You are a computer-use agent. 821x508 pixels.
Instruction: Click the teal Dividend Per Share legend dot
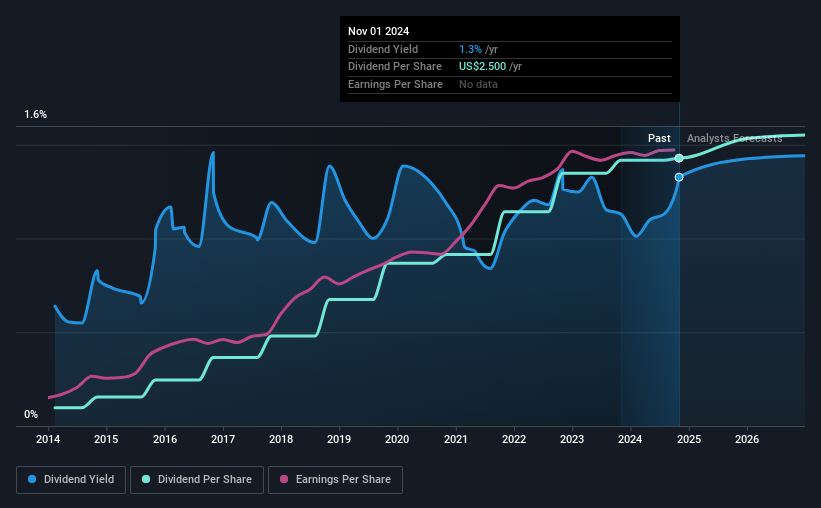[x=146, y=479]
